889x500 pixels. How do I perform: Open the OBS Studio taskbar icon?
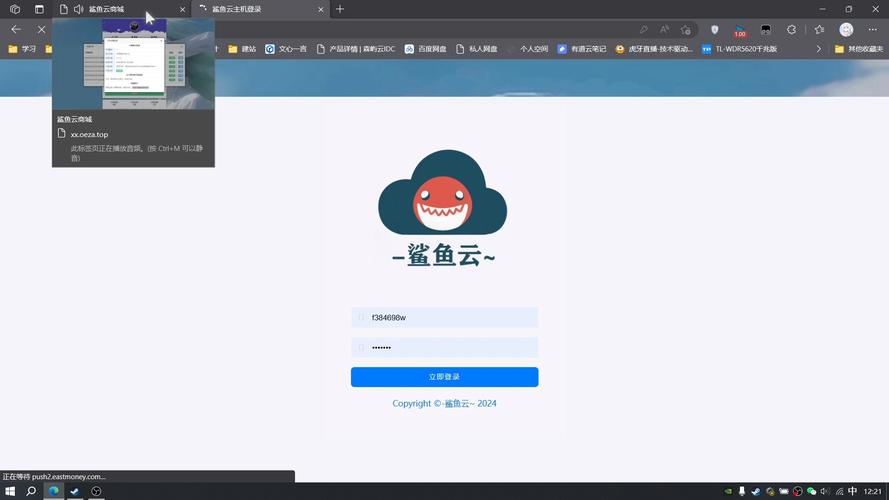96,491
